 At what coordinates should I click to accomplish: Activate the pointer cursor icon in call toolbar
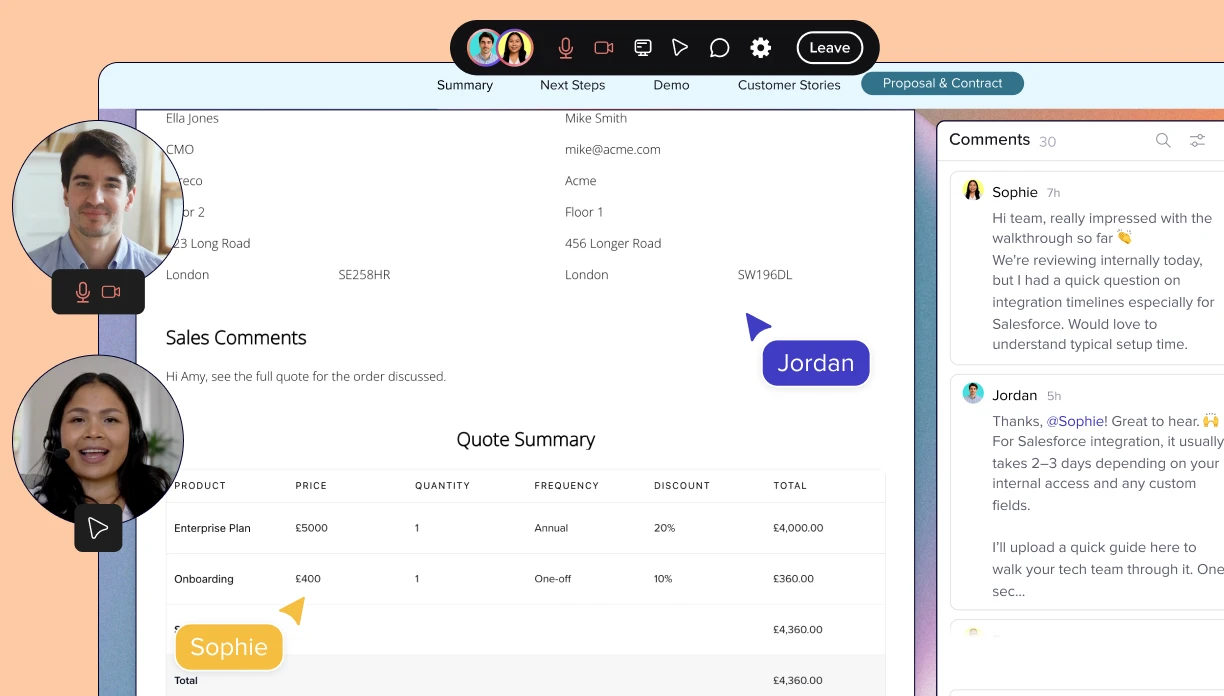pos(680,47)
